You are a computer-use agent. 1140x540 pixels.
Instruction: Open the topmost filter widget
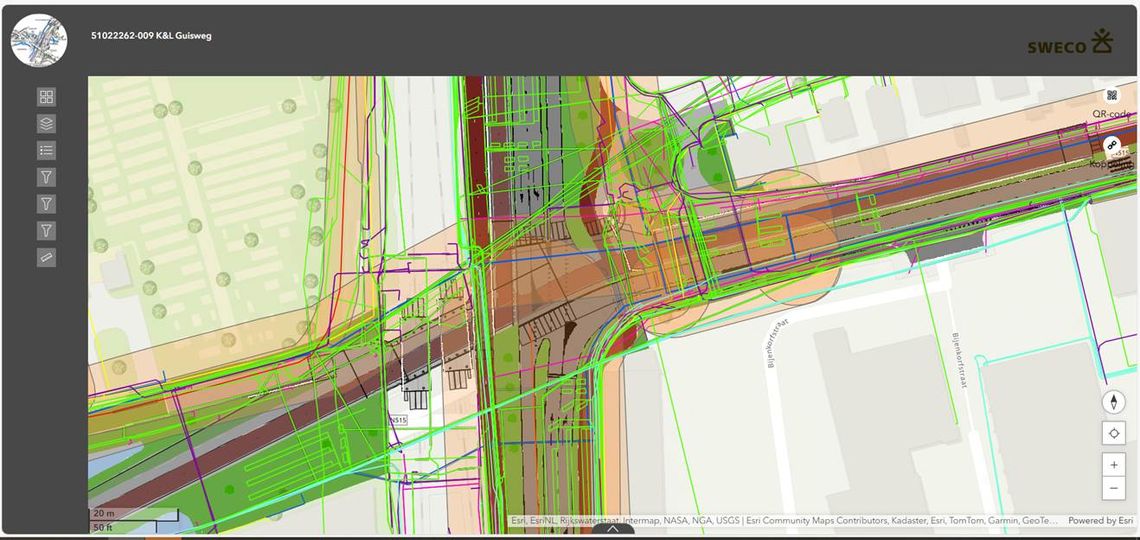[47, 177]
